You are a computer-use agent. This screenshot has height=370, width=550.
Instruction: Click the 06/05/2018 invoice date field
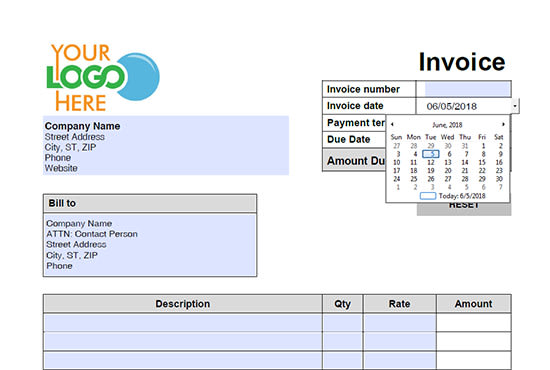[x=464, y=106]
